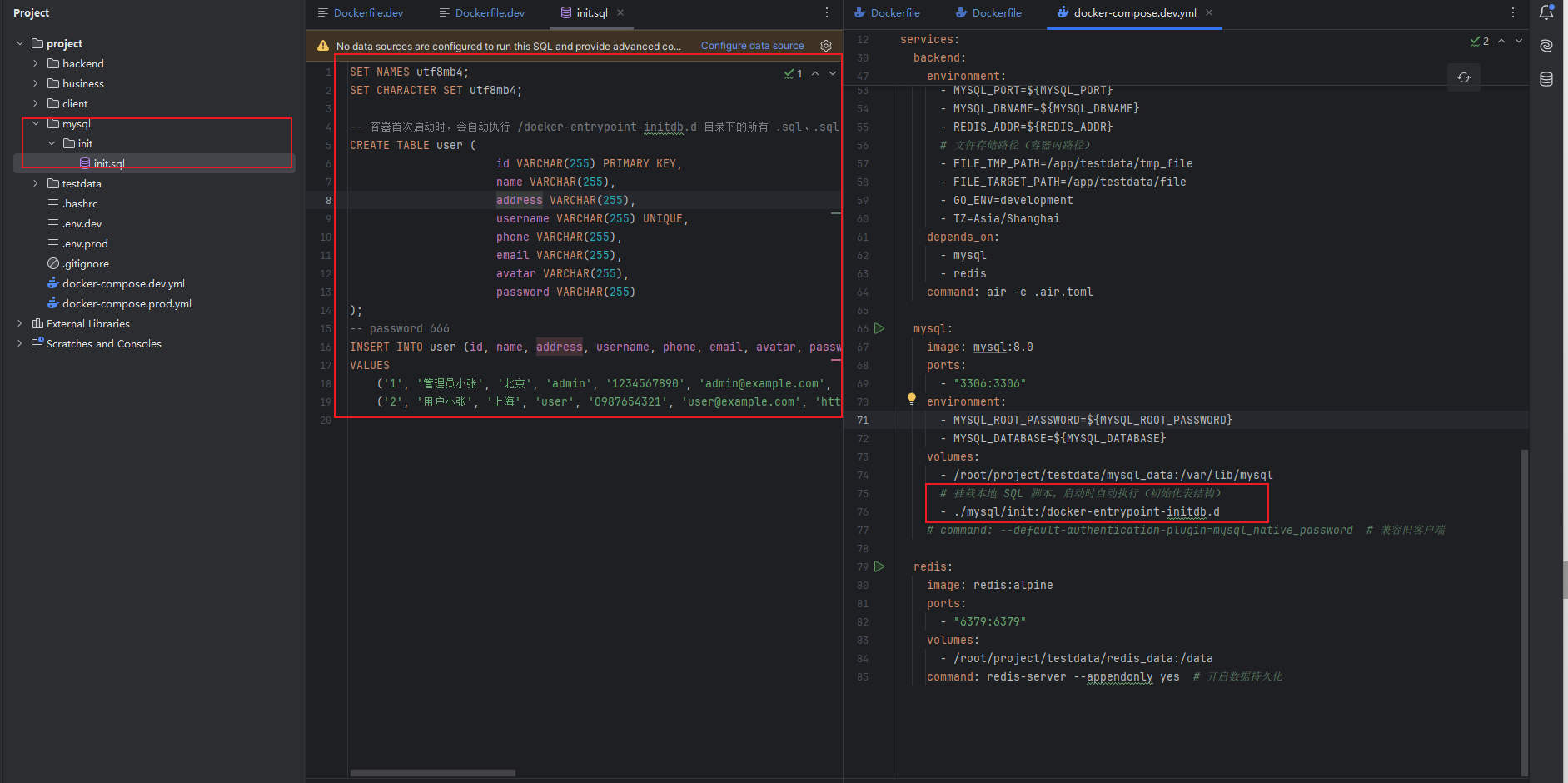Expand External Libraries node
This screenshot has height=783, width=1568.
click(x=20, y=323)
